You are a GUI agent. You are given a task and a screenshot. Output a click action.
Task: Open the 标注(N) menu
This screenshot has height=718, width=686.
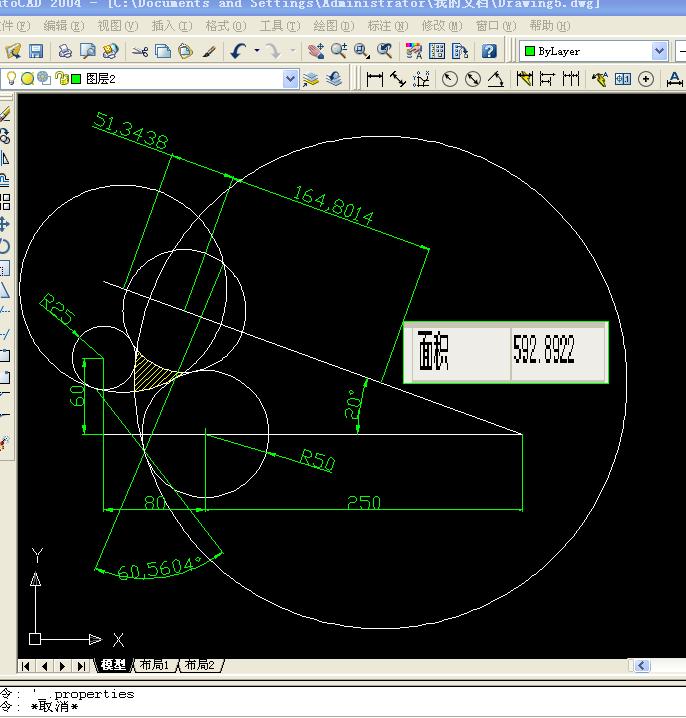[x=388, y=26]
